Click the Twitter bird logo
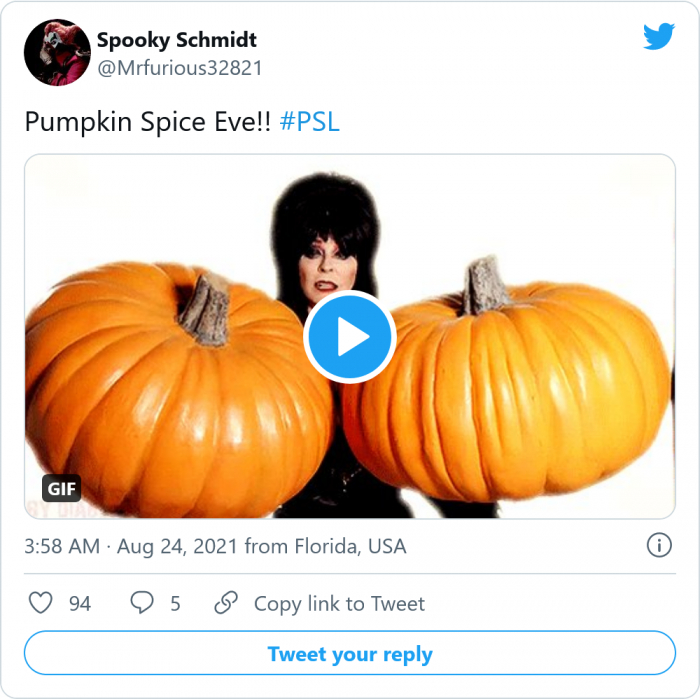700x699 pixels. click(x=658, y=37)
